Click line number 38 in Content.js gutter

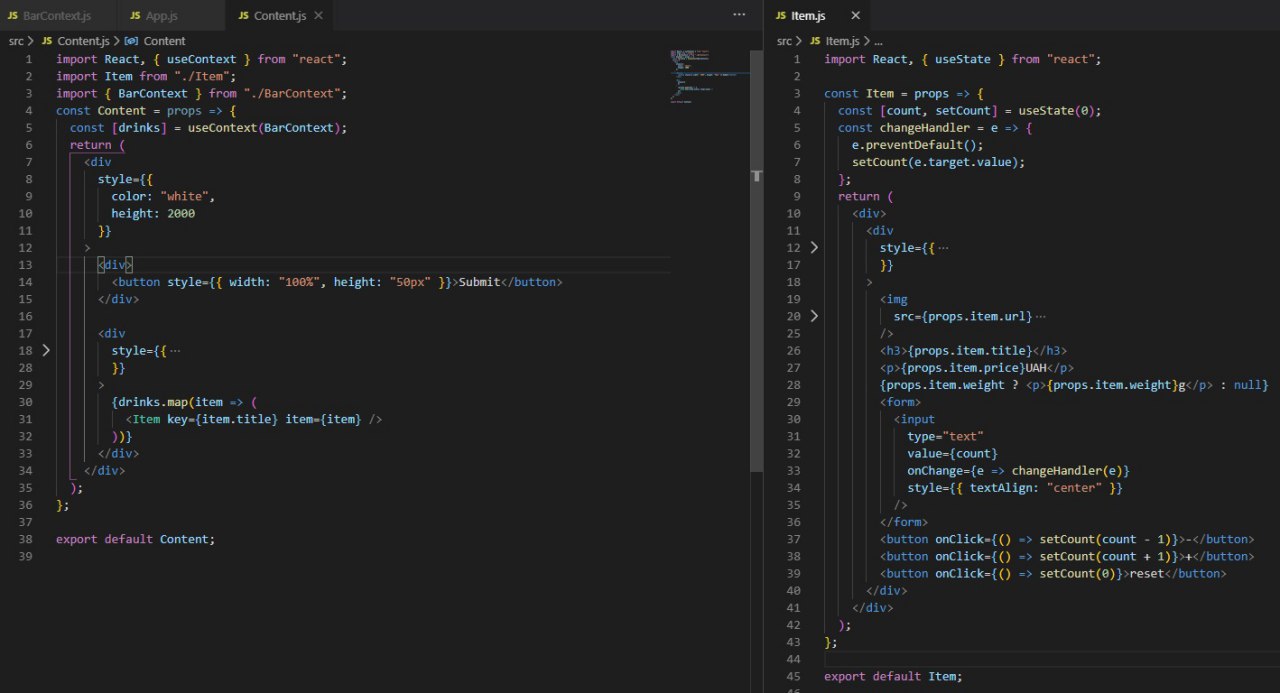coord(27,539)
